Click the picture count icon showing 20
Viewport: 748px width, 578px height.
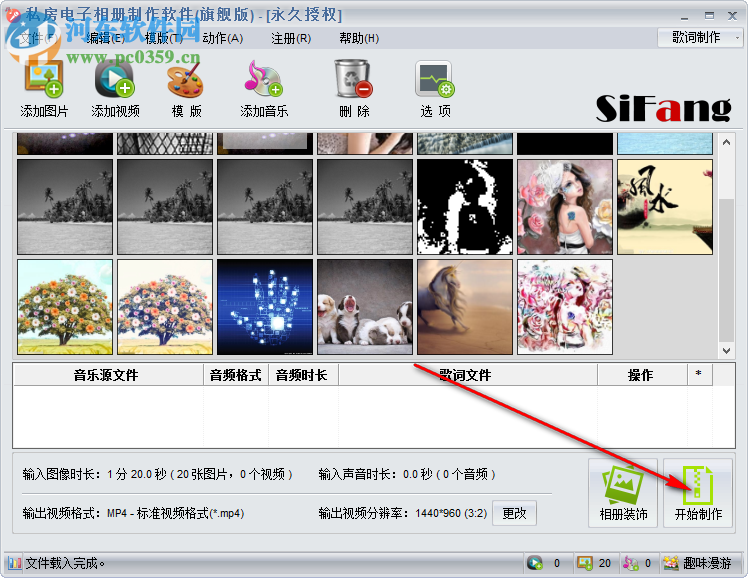tap(585, 563)
